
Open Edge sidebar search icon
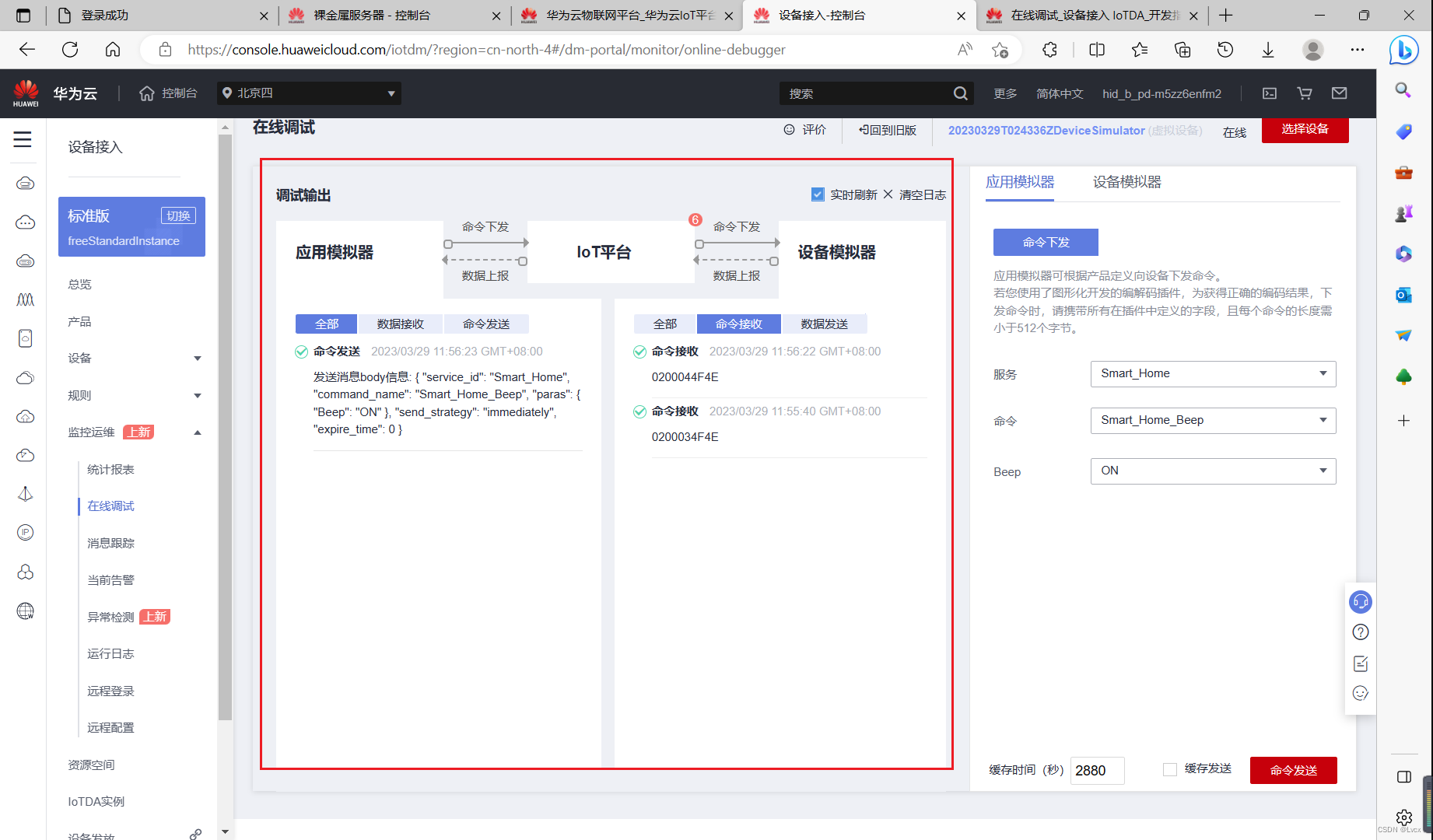click(x=1404, y=90)
